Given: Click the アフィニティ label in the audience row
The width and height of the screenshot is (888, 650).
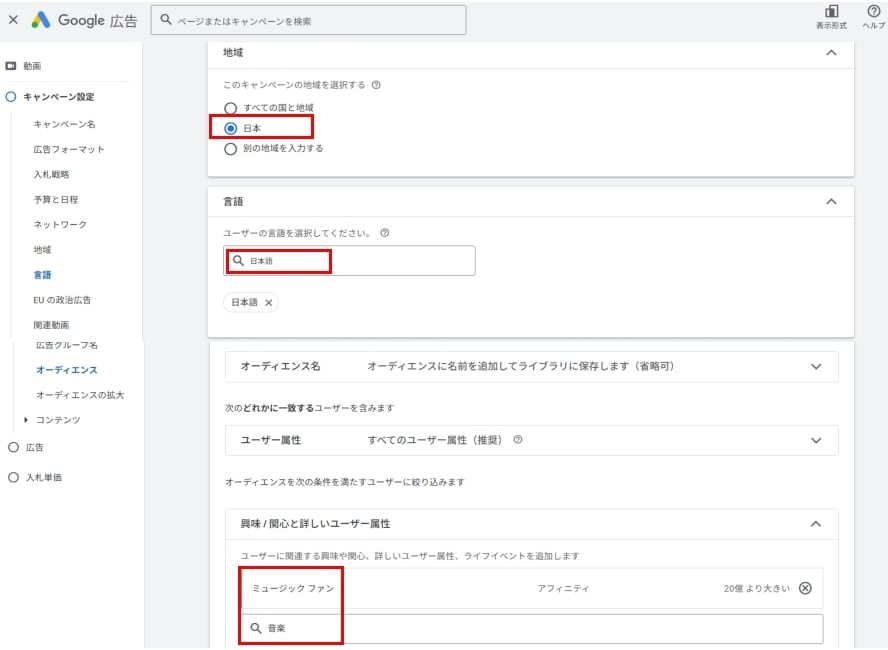Looking at the screenshot, I should [563, 588].
